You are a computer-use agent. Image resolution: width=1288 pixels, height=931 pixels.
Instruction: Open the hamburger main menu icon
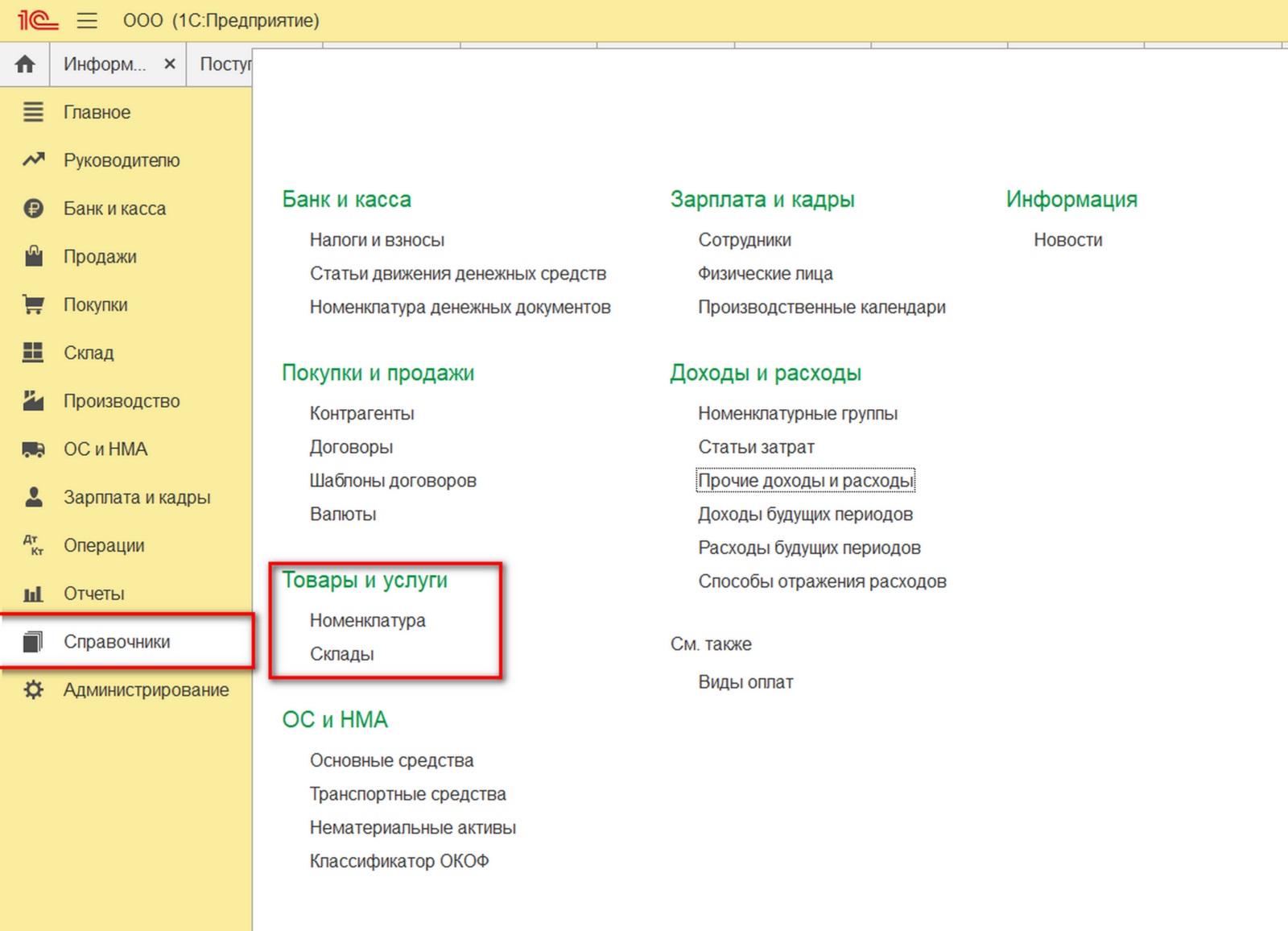pyautogui.click(x=87, y=20)
